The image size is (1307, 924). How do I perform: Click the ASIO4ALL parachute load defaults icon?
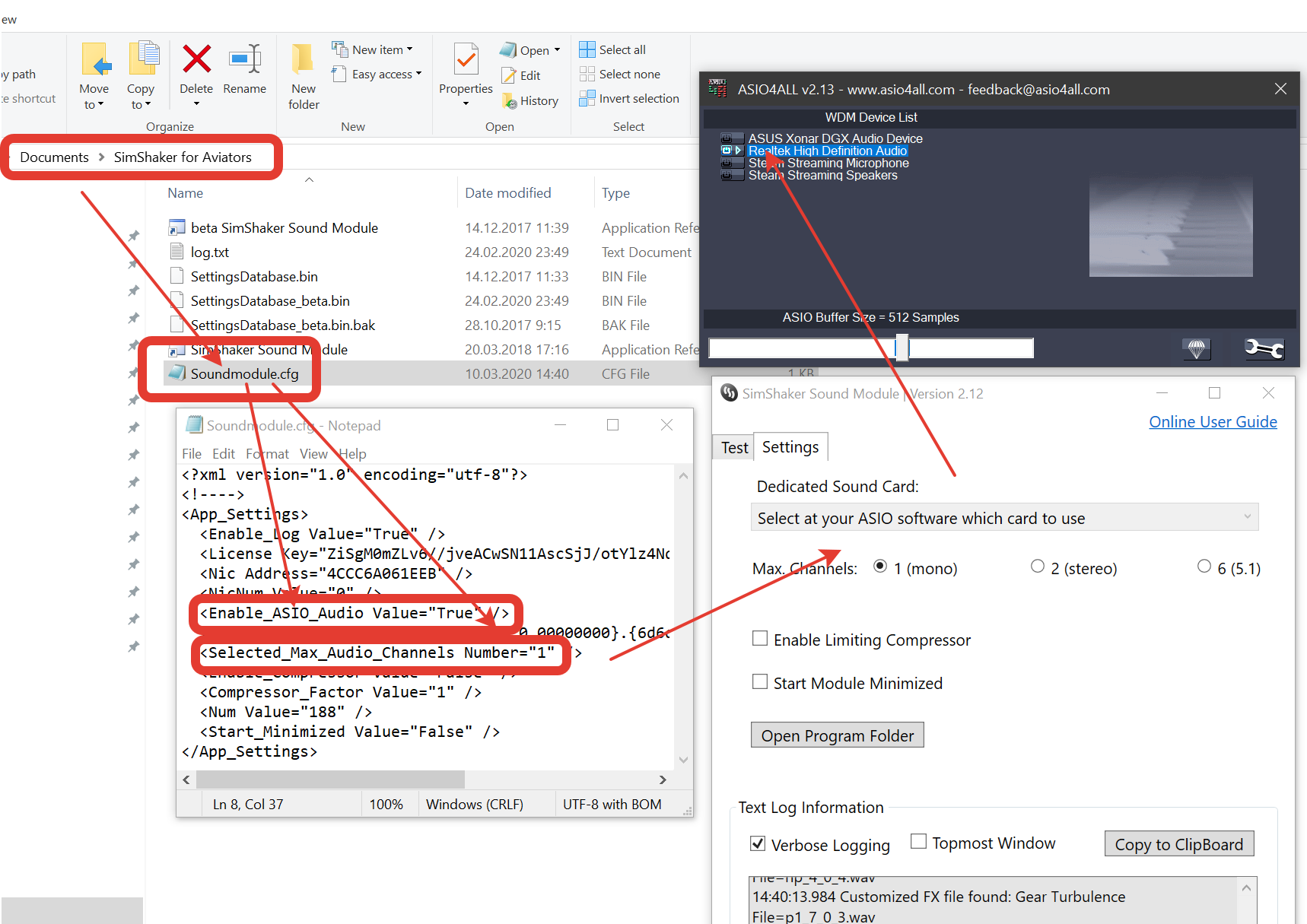[1197, 348]
